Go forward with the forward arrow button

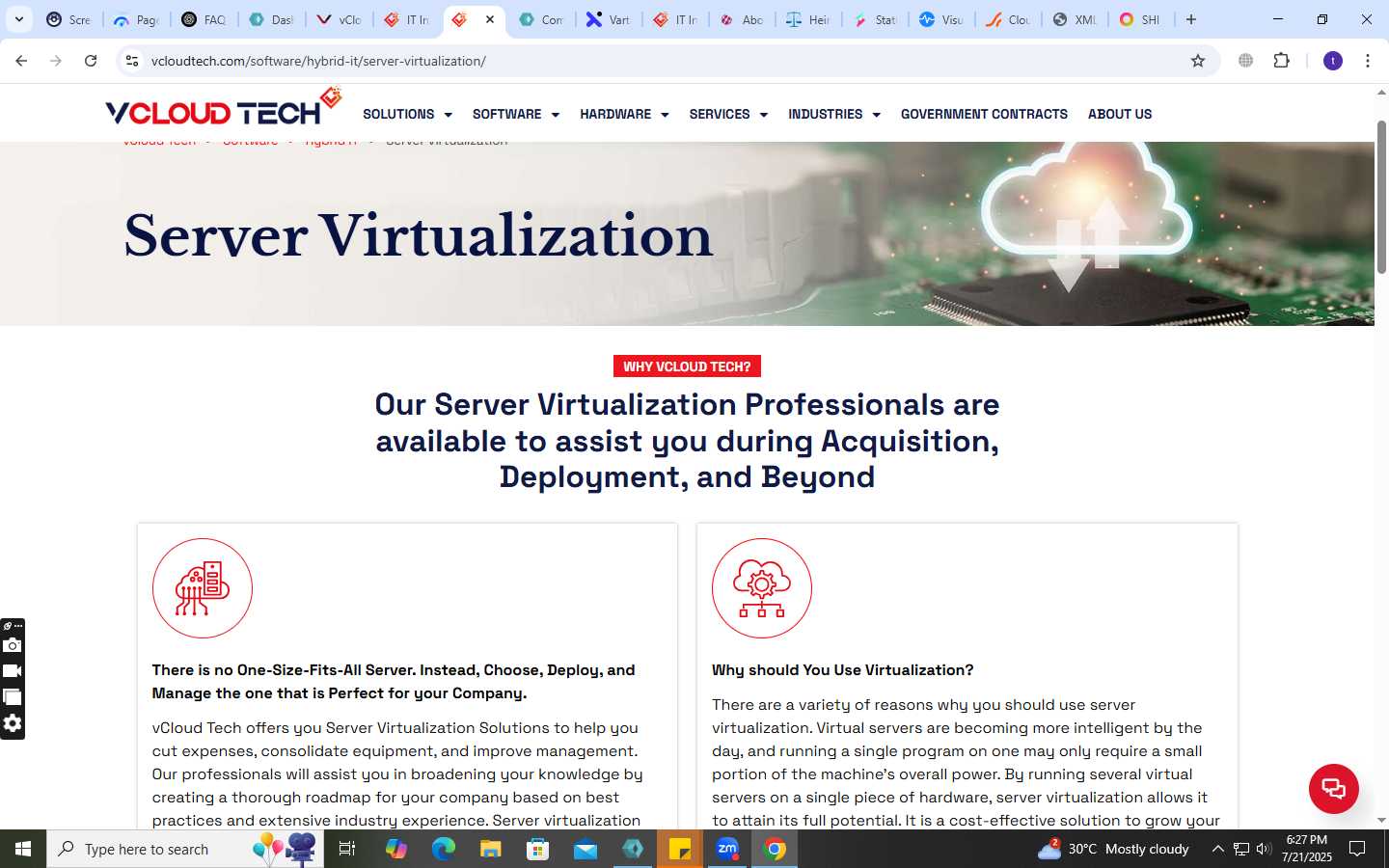click(x=56, y=61)
